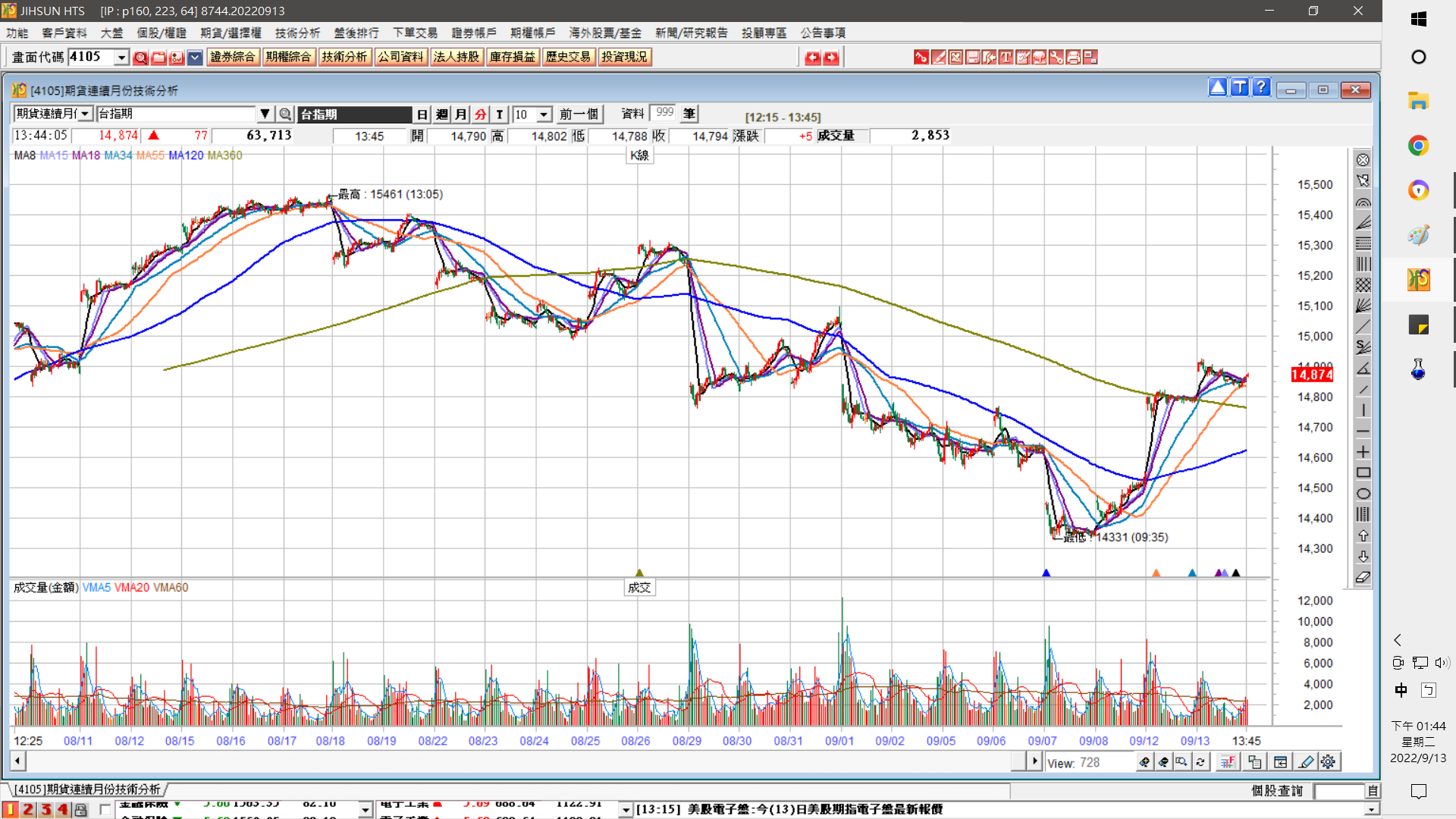The height and width of the screenshot is (819, 1456).
Task: Open the minute interval 10 dropdown
Action: 544,115
